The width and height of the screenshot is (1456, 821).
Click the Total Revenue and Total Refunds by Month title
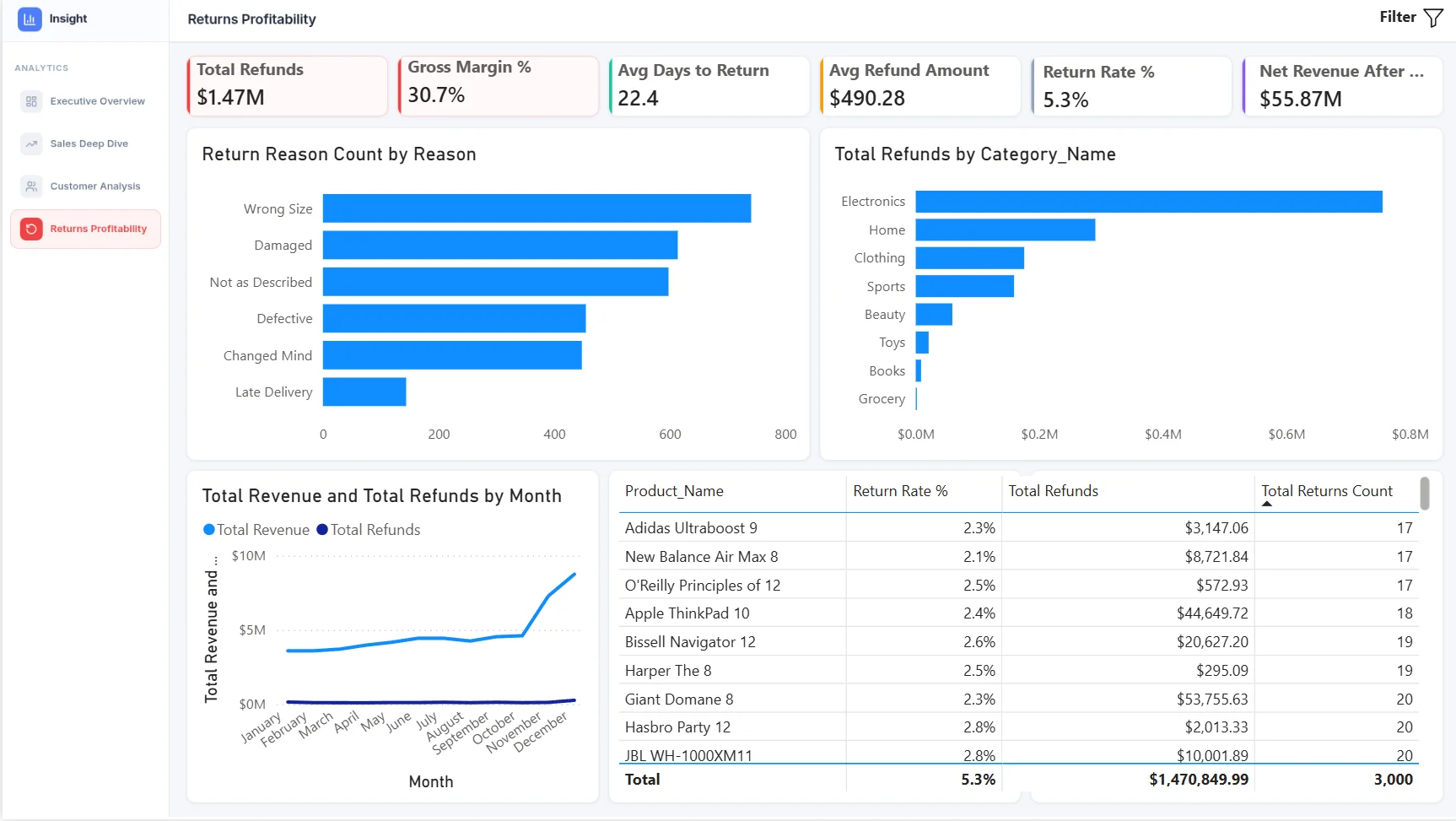tap(382, 496)
